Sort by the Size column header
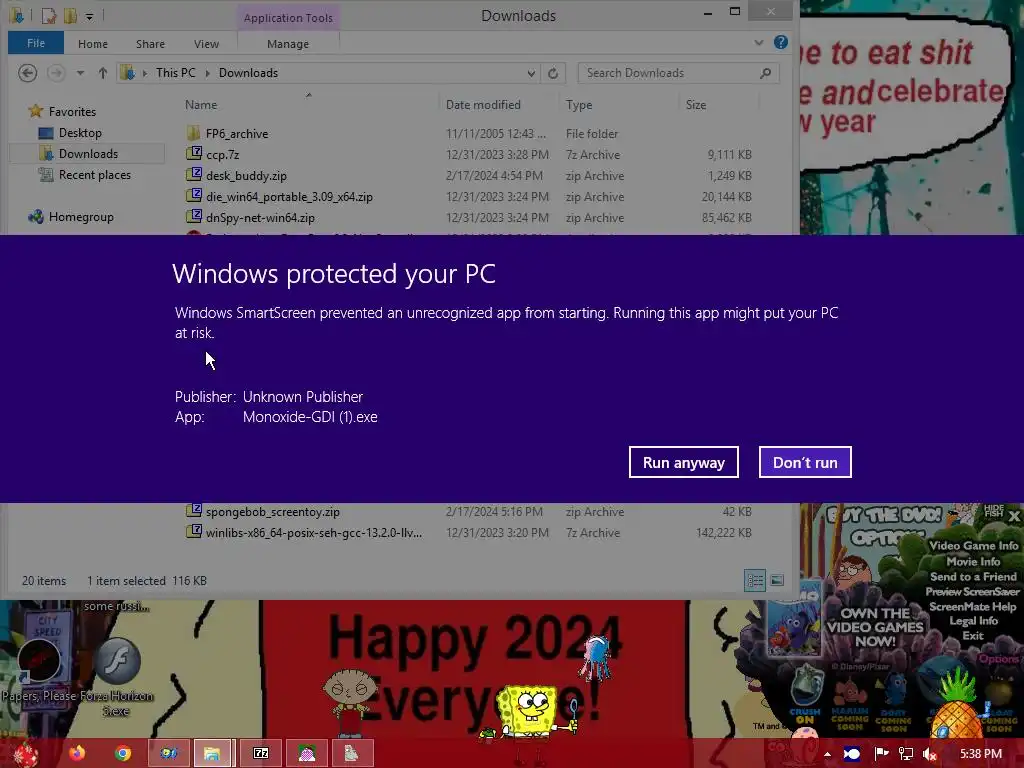This screenshot has height=768, width=1024. [x=696, y=104]
